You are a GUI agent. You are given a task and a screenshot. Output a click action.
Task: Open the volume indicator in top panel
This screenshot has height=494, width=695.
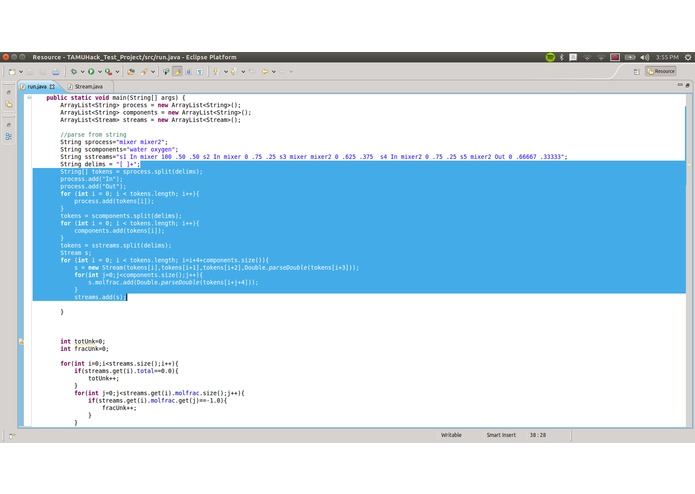click(645, 57)
